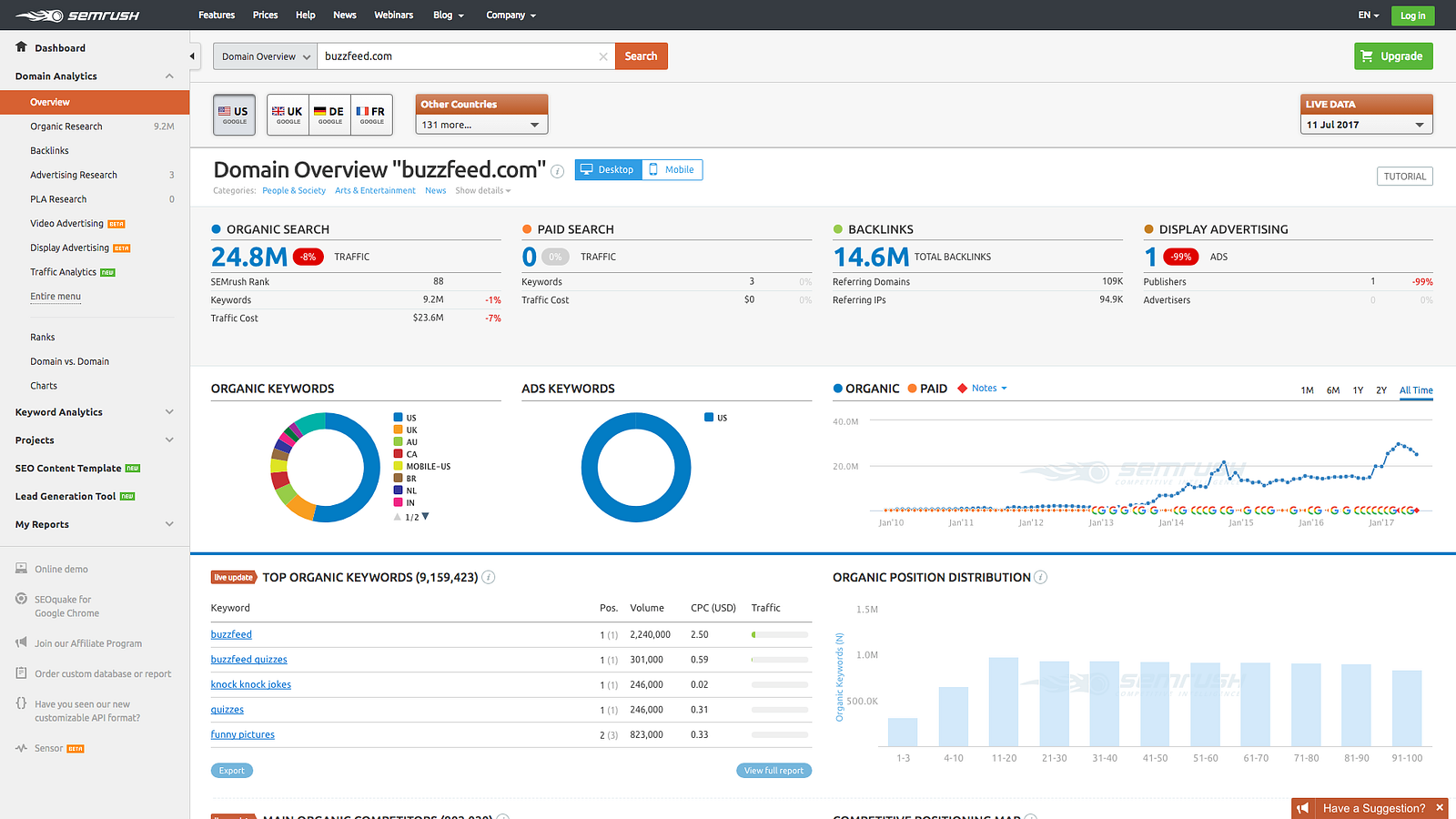The height and width of the screenshot is (819, 1456).
Task: Clear the buzzfeed.com search field
Action: [603, 56]
